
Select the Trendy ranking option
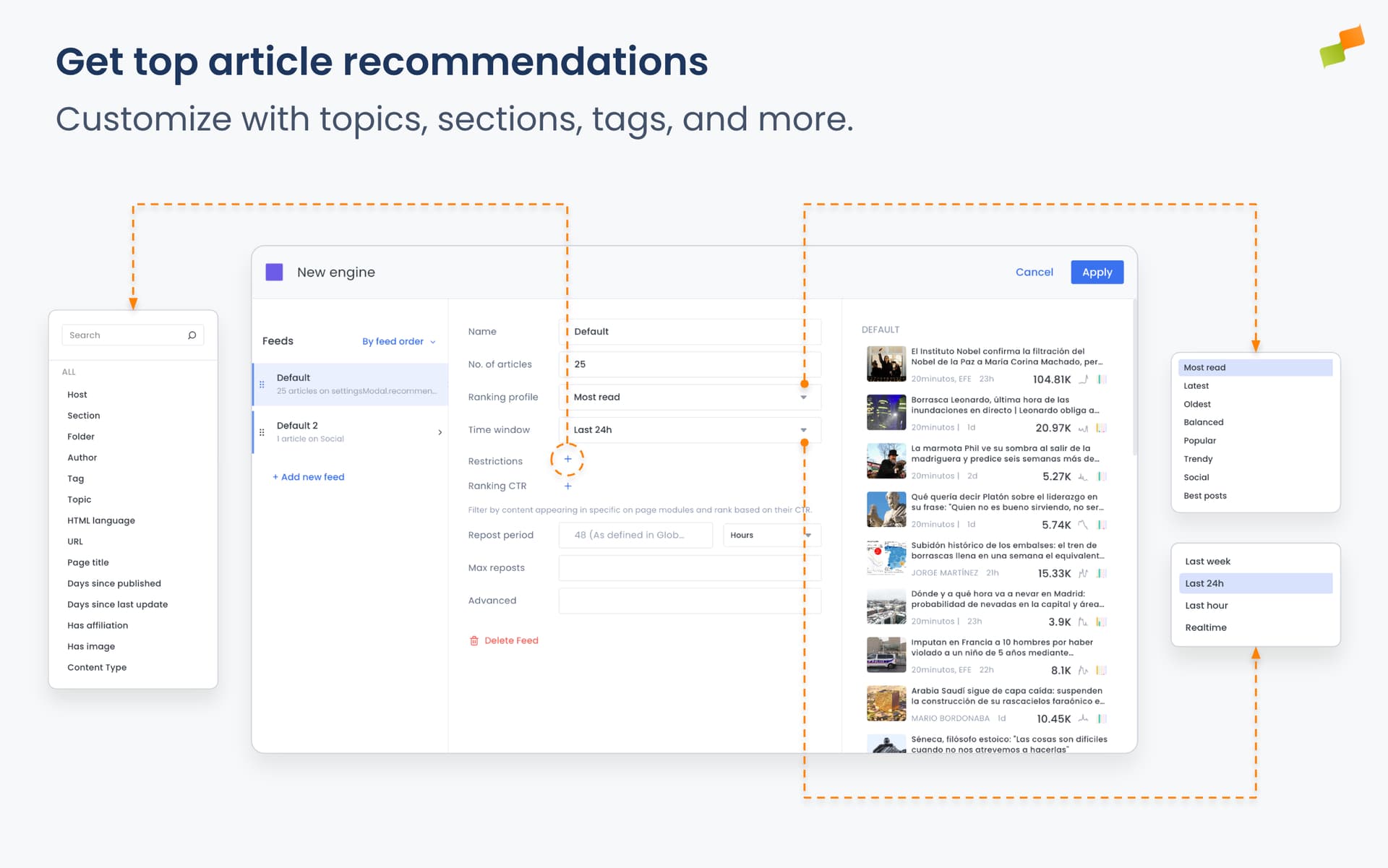click(1198, 459)
